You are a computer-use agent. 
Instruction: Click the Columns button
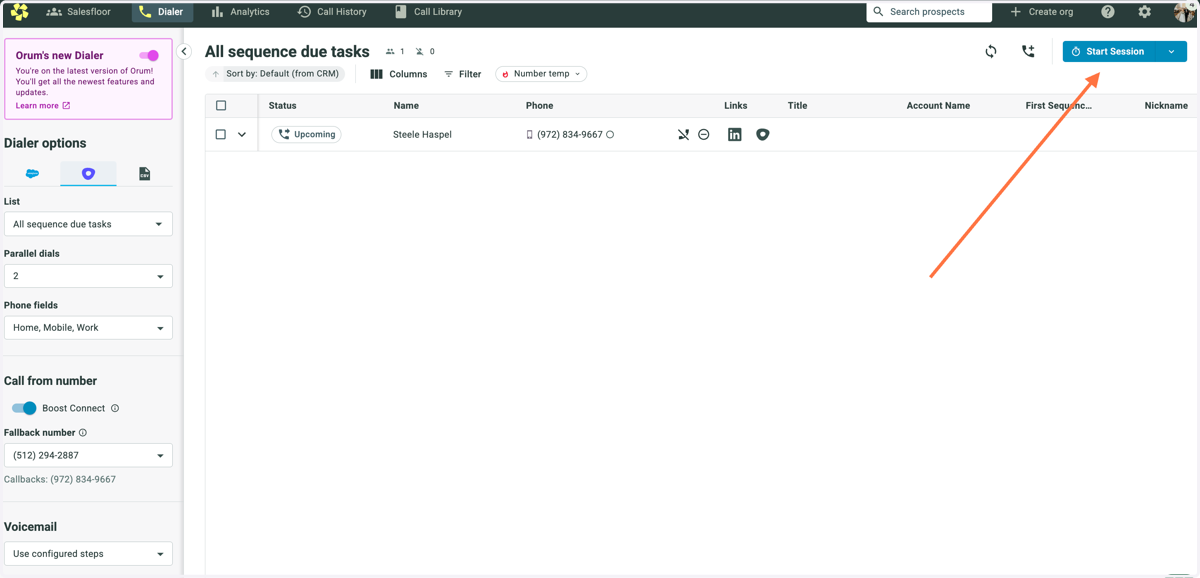[399, 74]
